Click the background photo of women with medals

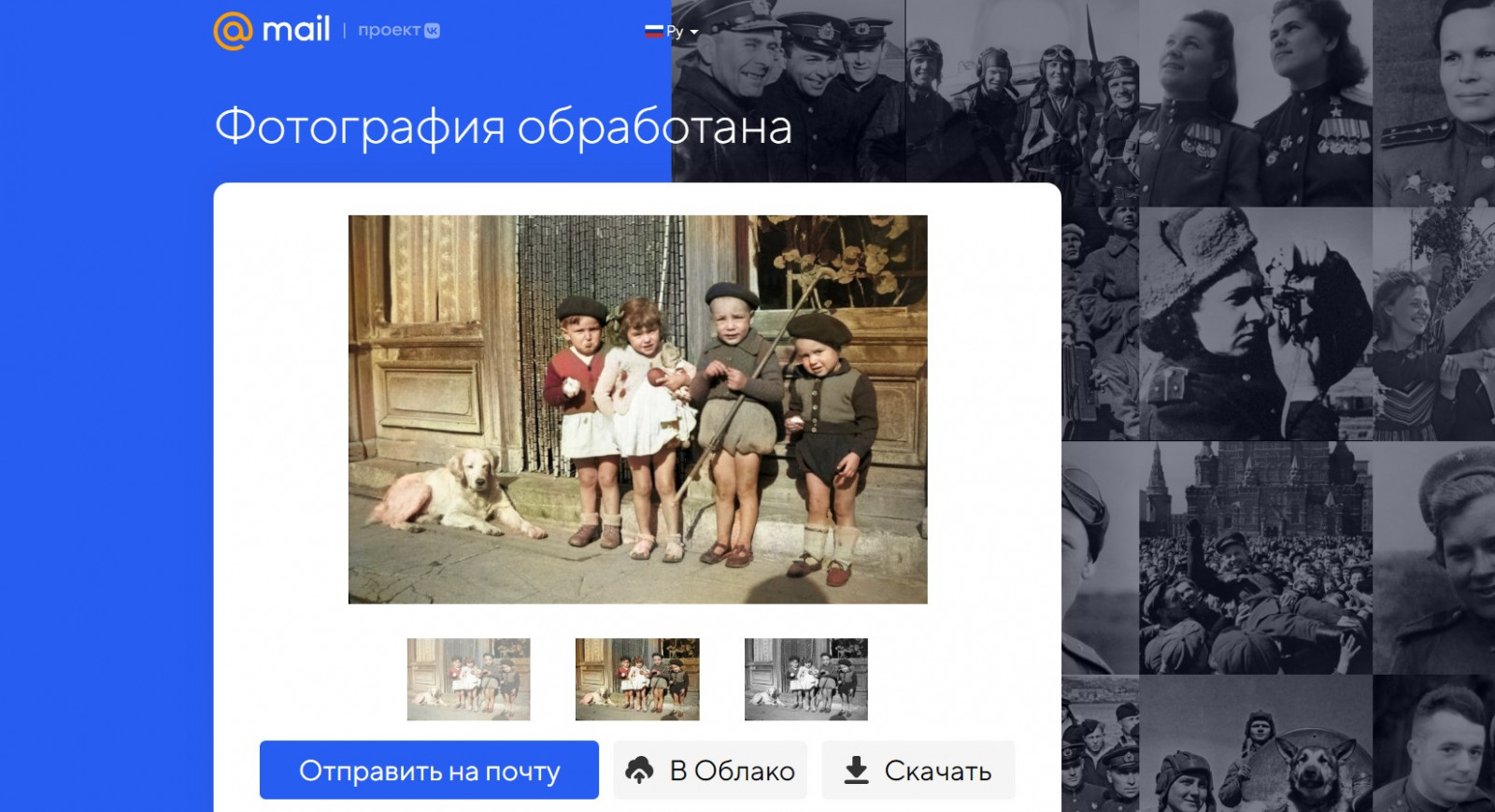1254,103
